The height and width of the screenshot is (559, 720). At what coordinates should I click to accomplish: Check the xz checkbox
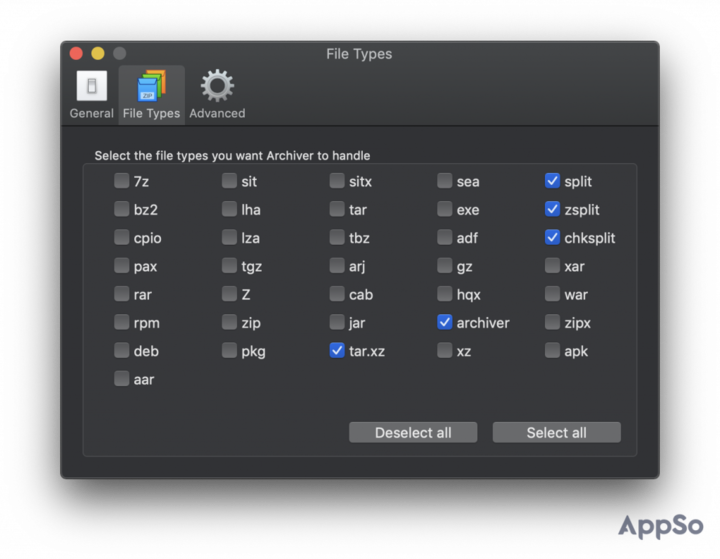[444, 350]
